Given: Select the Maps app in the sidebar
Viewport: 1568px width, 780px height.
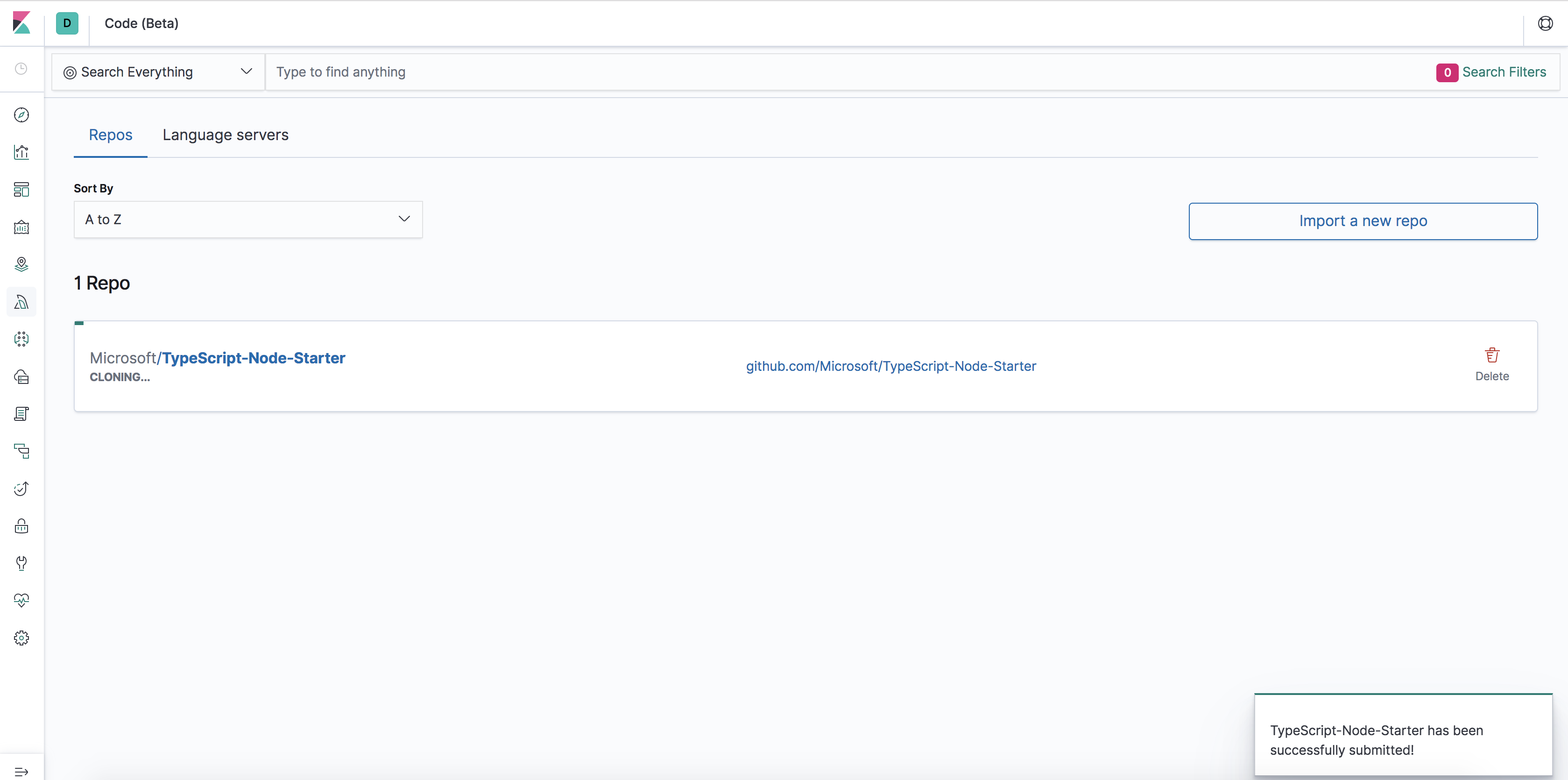Looking at the screenshot, I should pos(21,263).
